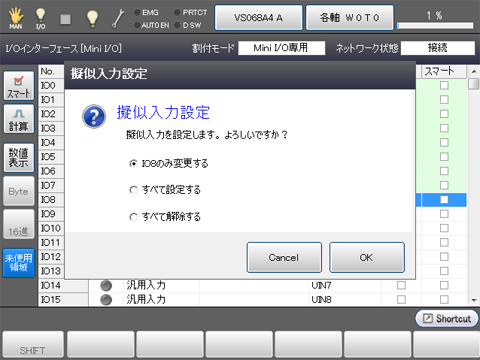Toggle the スマート checkbox for IO0

coord(444,85)
